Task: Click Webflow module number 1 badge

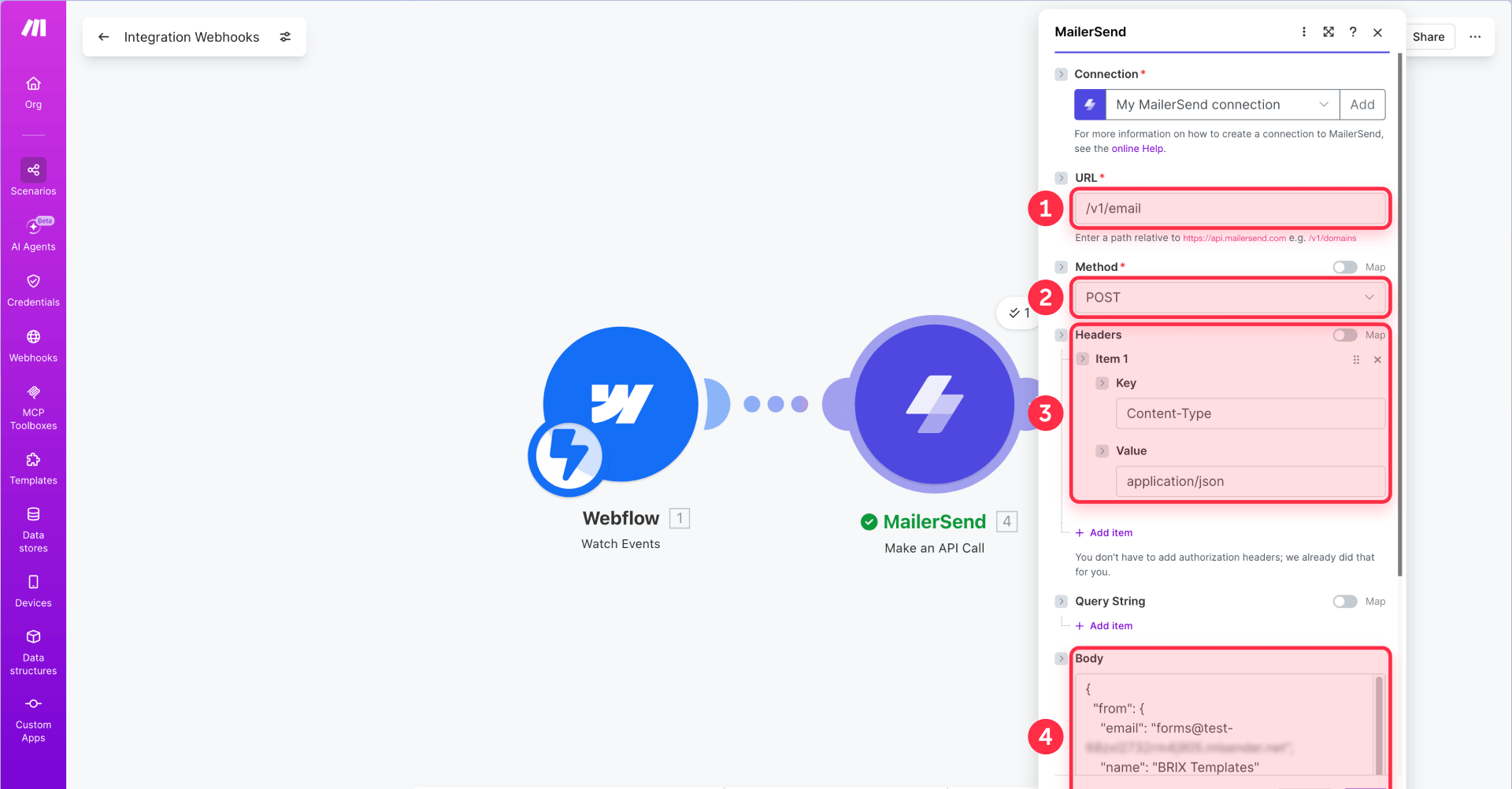Action: (679, 518)
